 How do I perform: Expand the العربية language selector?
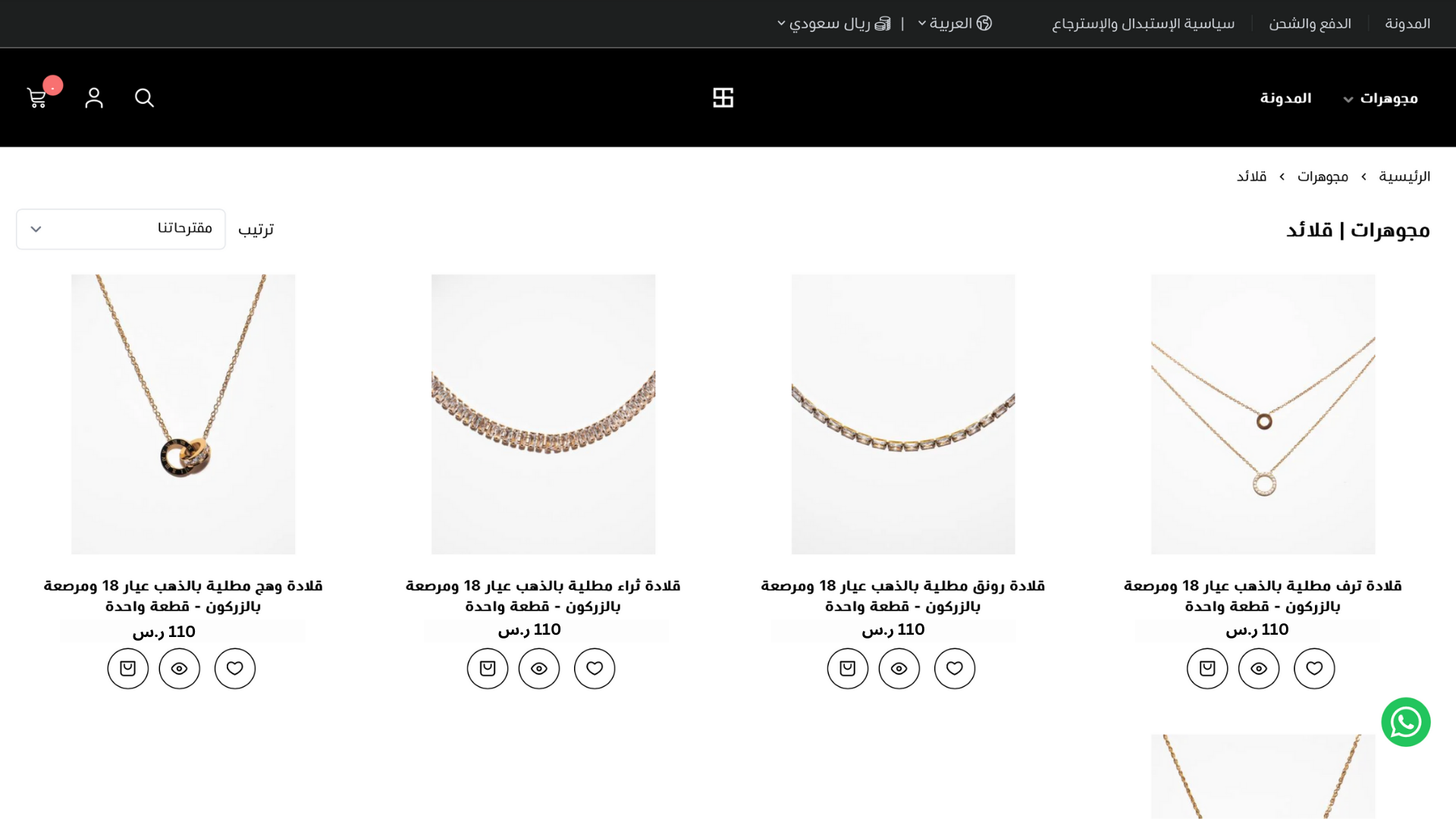954,24
